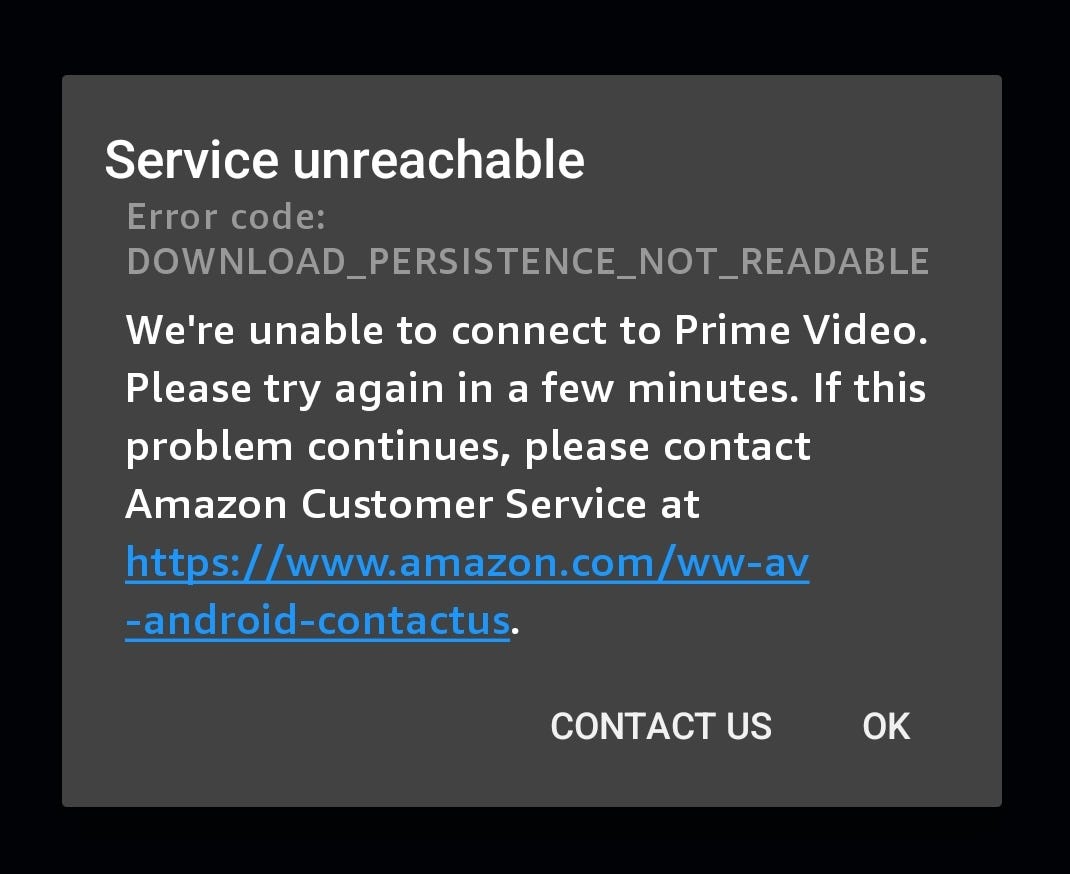Click the "If this" text in the message
This screenshot has width=1070, height=874.
coord(869,388)
